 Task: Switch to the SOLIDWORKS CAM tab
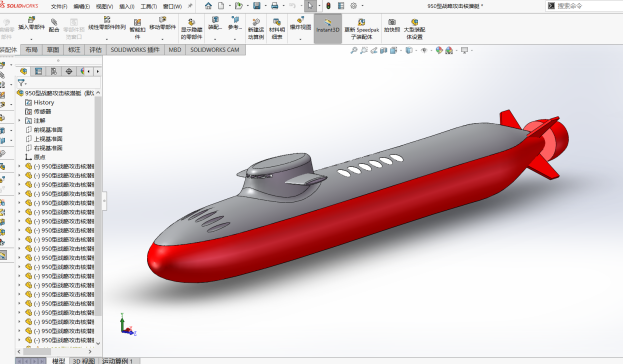pos(215,50)
